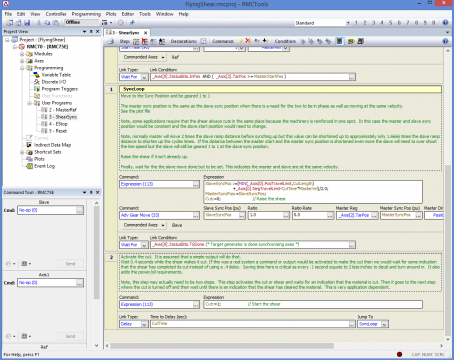Click the pin-shaped icon in main toolbar
Screen dimensions: 454x360
[x=132, y=23]
